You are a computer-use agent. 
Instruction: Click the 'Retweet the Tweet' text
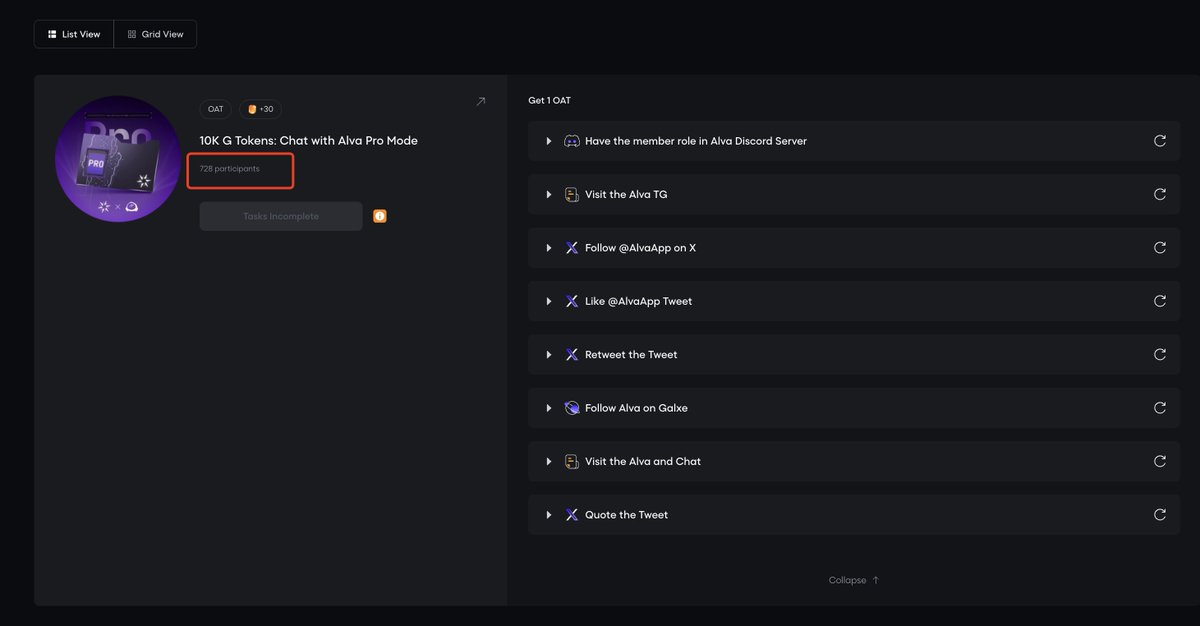(631, 354)
